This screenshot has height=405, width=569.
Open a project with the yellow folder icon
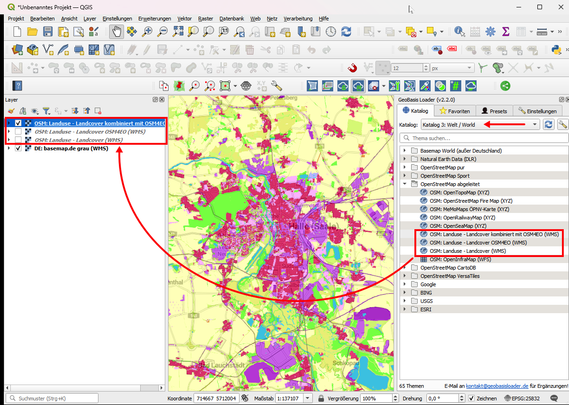pyautogui.click(x=32, y=32)
